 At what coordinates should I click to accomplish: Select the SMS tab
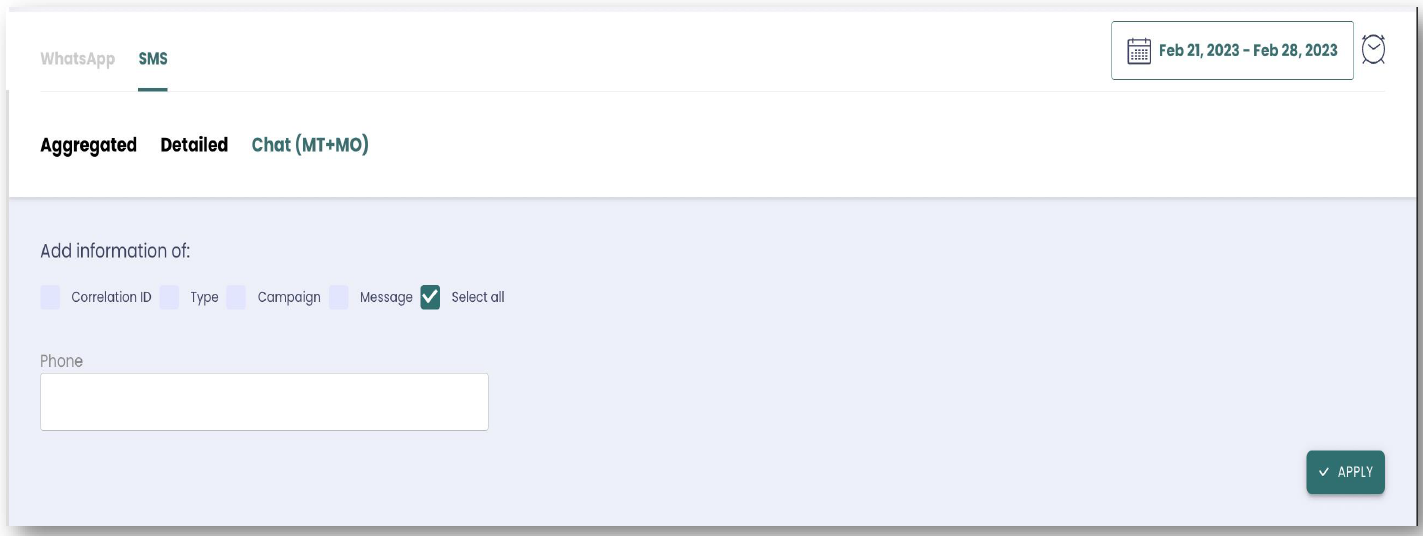tap(153, 59)
